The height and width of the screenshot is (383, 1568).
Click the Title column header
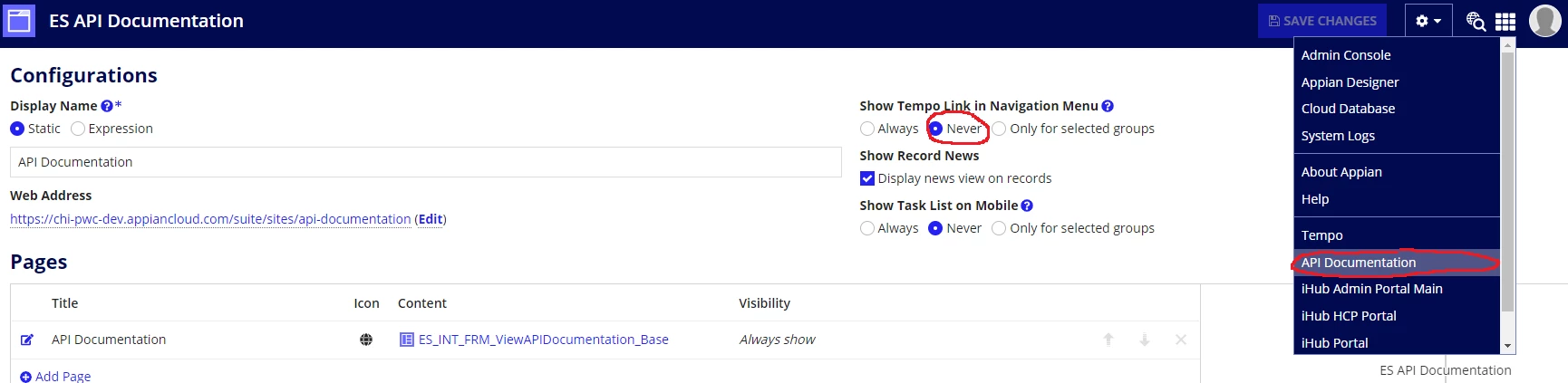pos(64,303)
